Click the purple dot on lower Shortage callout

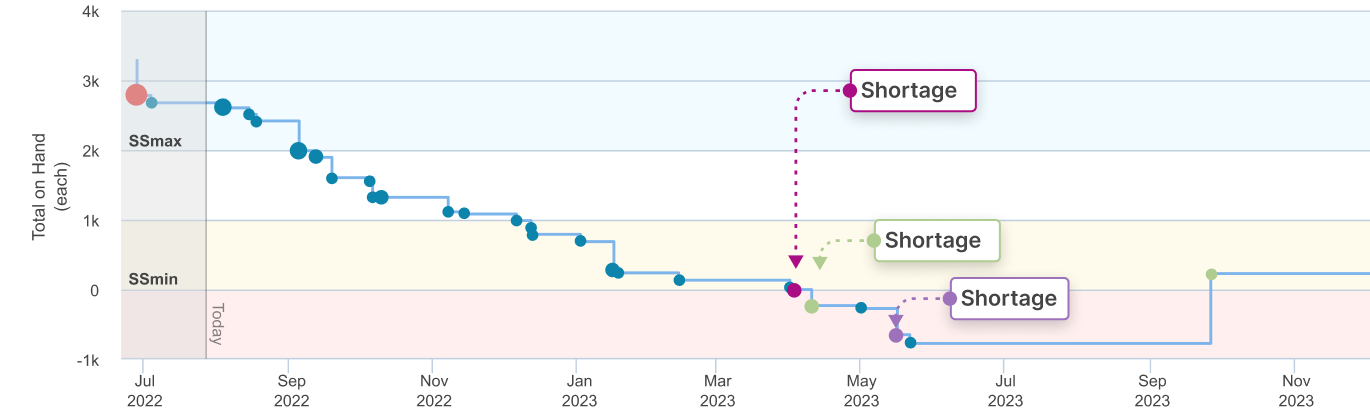pyautogui.click(x=950, y=298)
